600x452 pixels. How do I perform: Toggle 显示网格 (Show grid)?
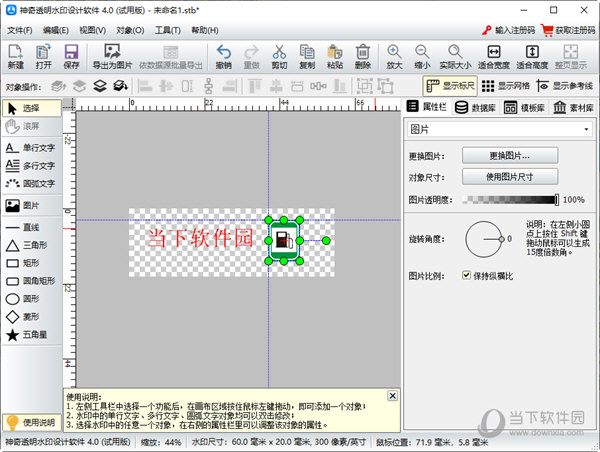(505, 86)
